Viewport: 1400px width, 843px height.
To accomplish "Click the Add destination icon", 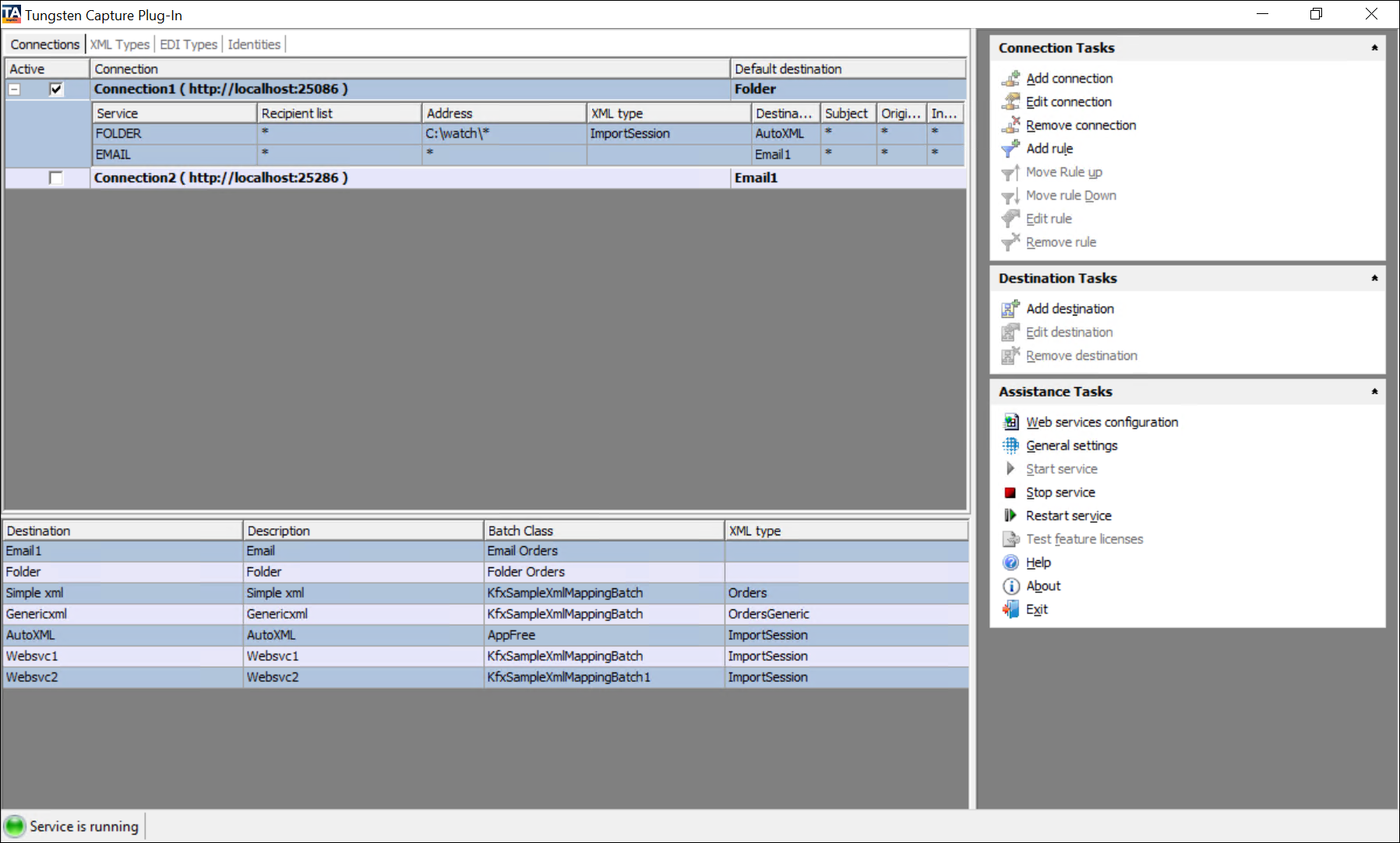I will (1010, 309).
